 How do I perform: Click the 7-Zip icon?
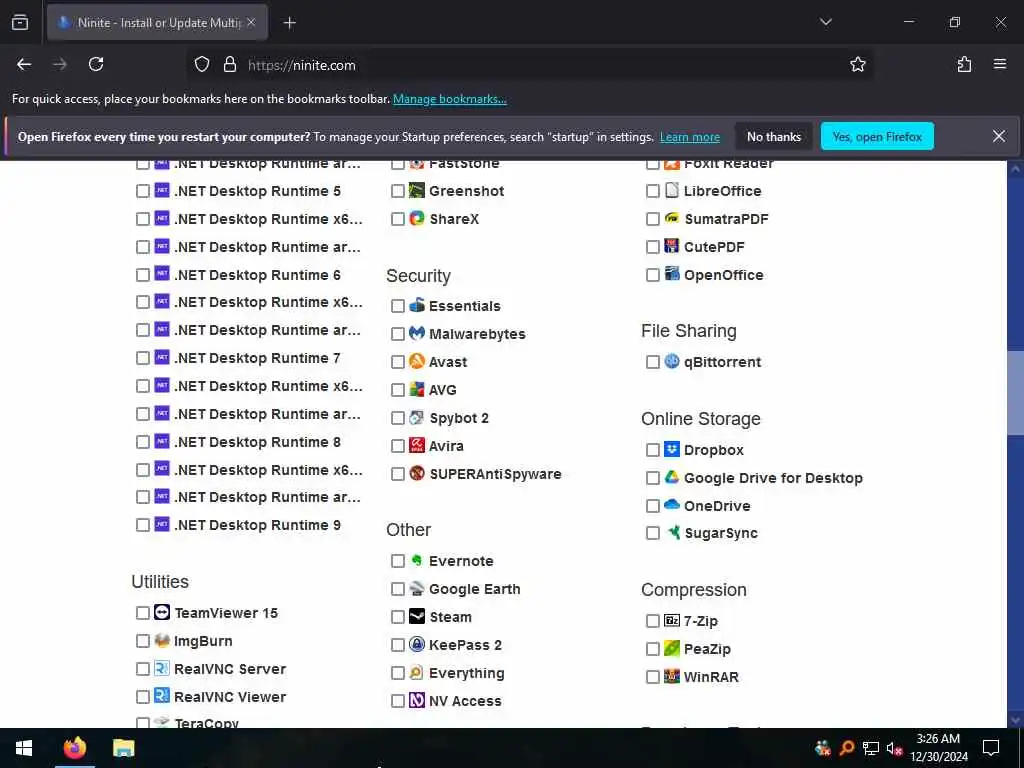672,620
